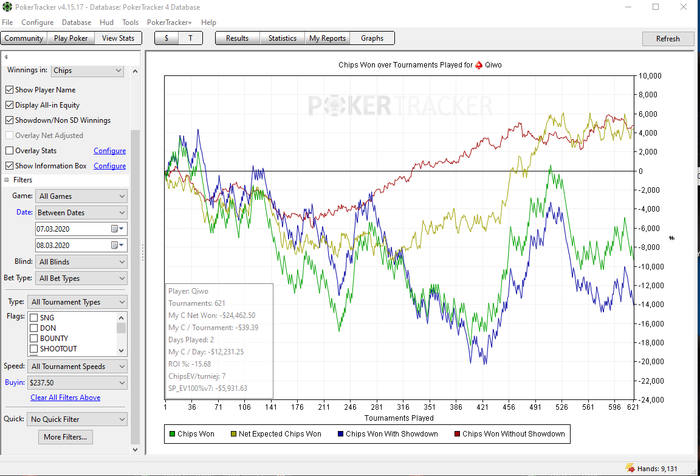Open the Game All Games dropdown
This screenshot has width=700, height=476.
click(x=82, y=196)
